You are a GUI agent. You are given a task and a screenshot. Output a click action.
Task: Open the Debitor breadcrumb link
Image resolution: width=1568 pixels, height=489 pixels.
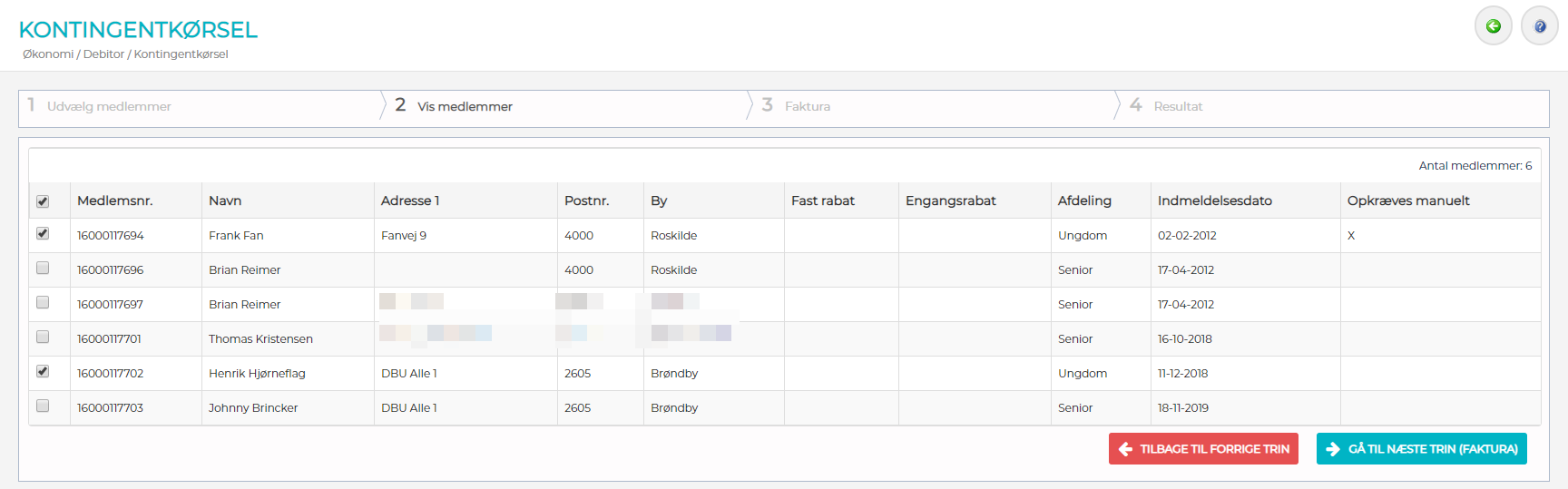point(103,54)
